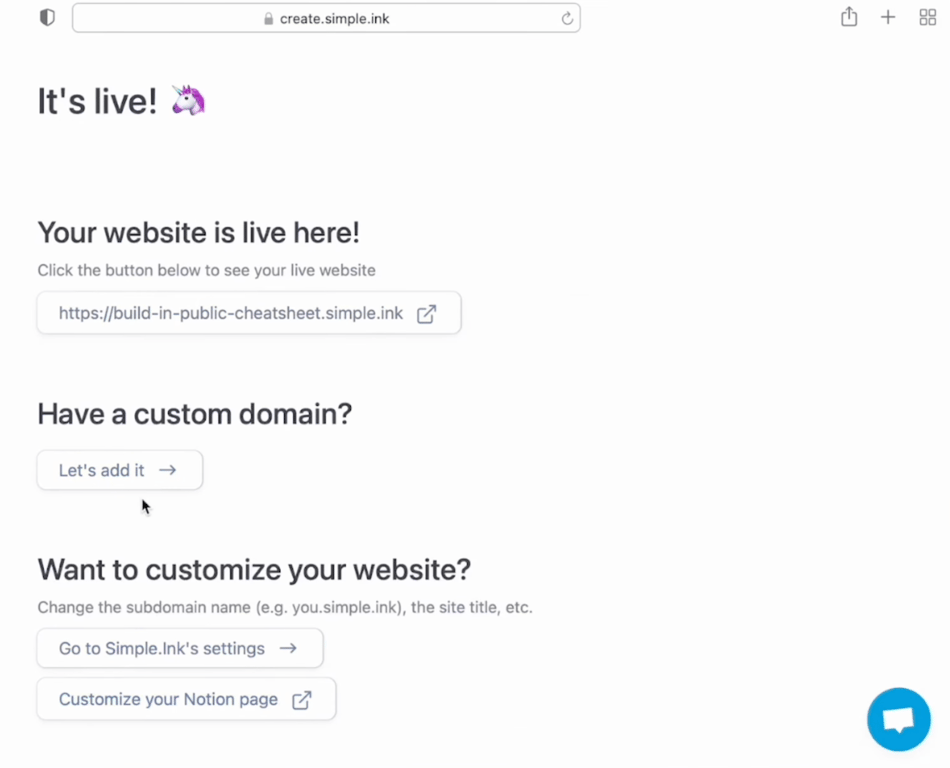Click the Have a custom domain heading
The image size is (950, 768).
point(194,413)
